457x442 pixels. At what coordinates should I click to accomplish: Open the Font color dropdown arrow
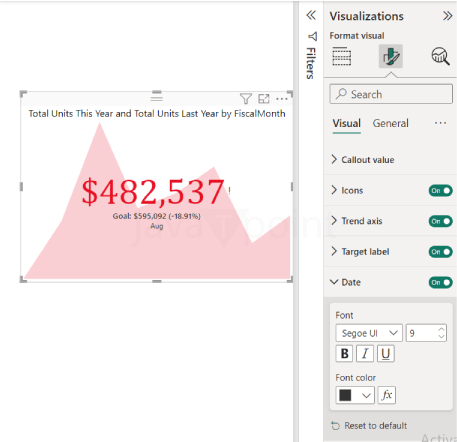tap(366, 396)
